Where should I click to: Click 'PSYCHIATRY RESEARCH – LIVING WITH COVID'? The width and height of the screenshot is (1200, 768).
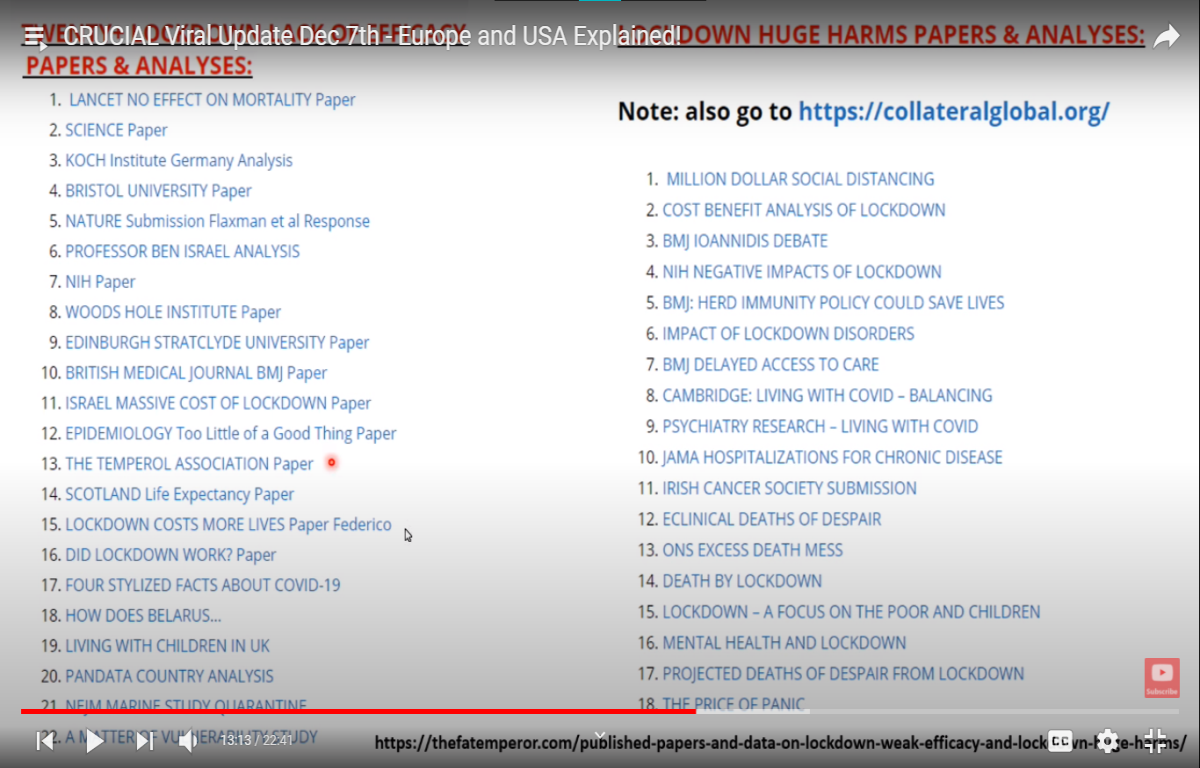820,427
